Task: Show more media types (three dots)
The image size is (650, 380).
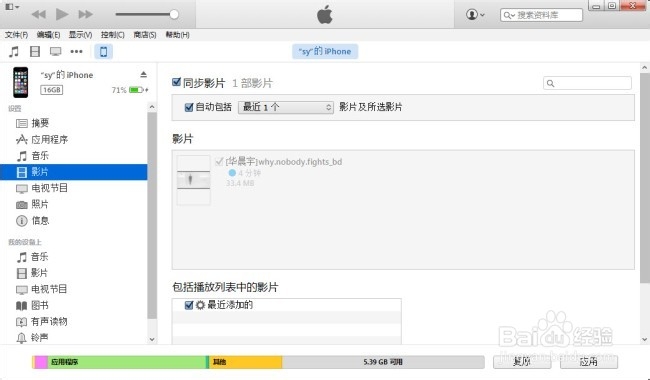Action: click(x=77, y=51)
